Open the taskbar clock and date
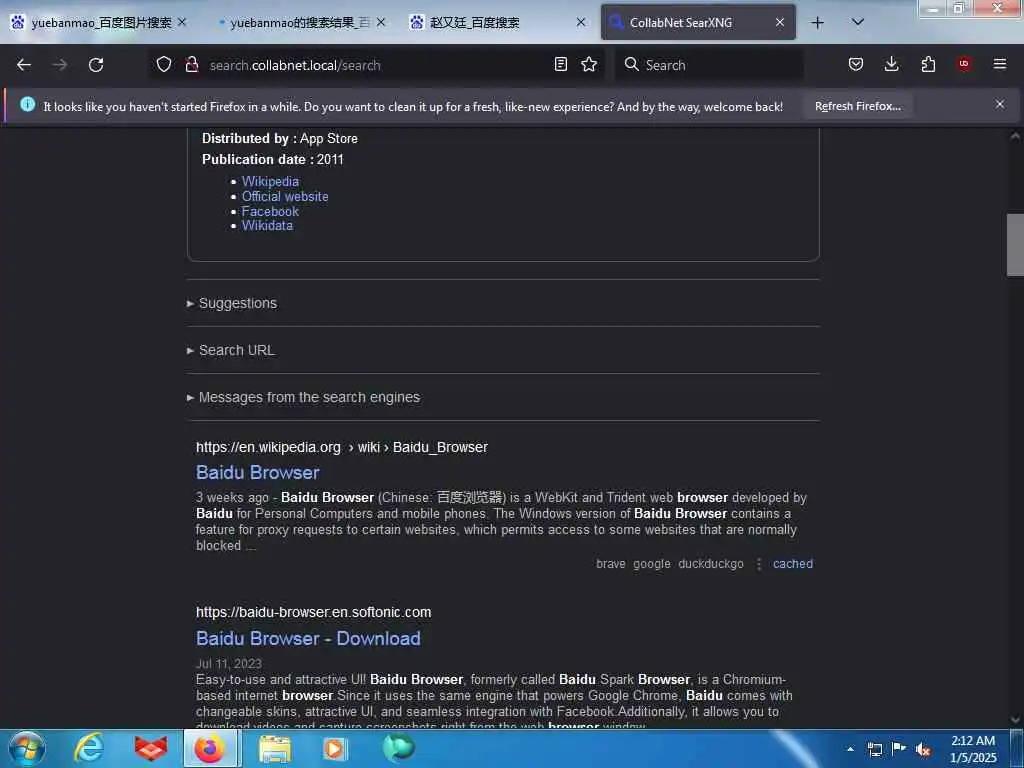 973,749
